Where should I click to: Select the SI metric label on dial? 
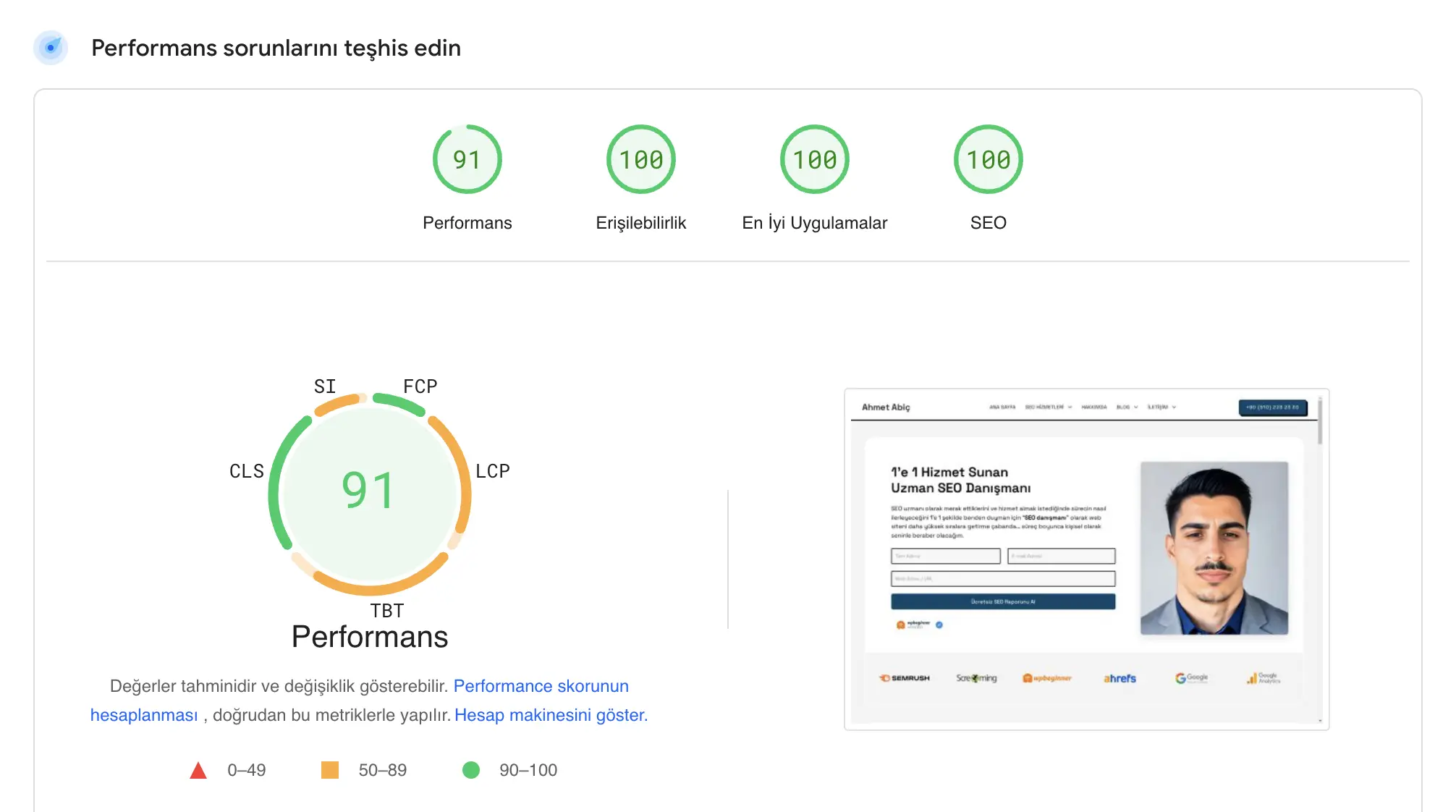coord(325,386)
